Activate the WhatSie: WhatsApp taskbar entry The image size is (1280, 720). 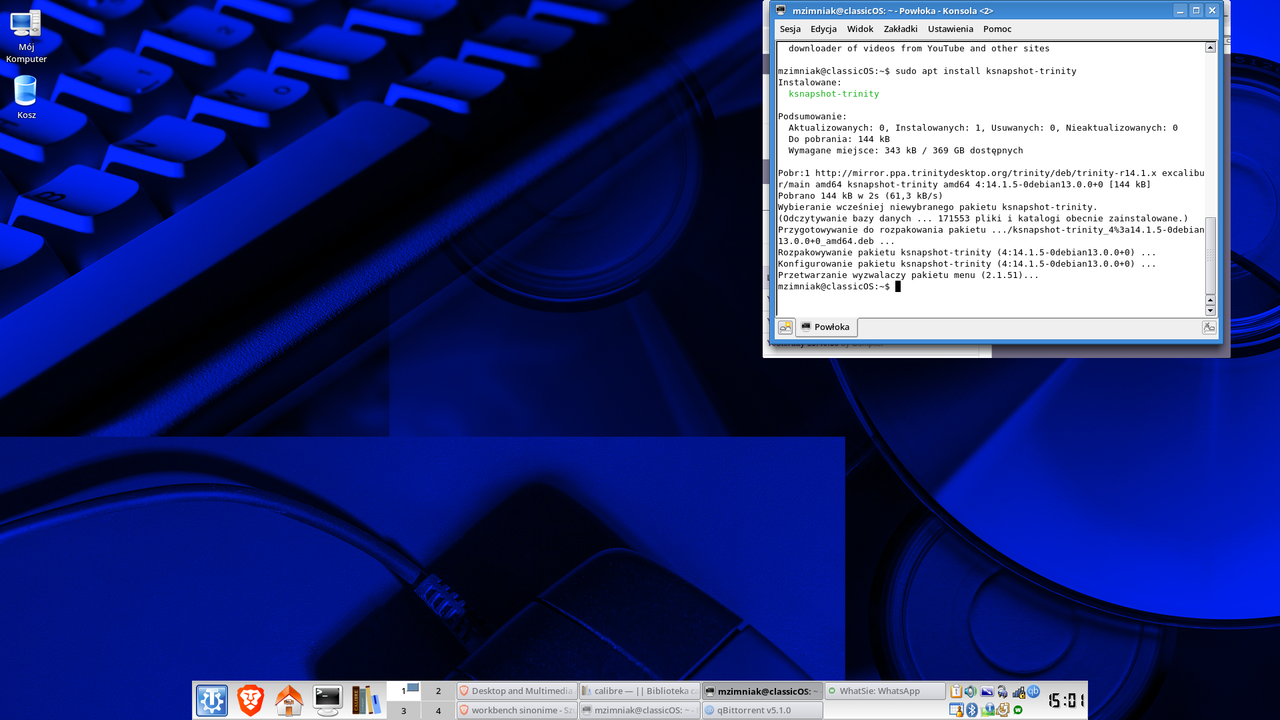(x=885, y=691)
